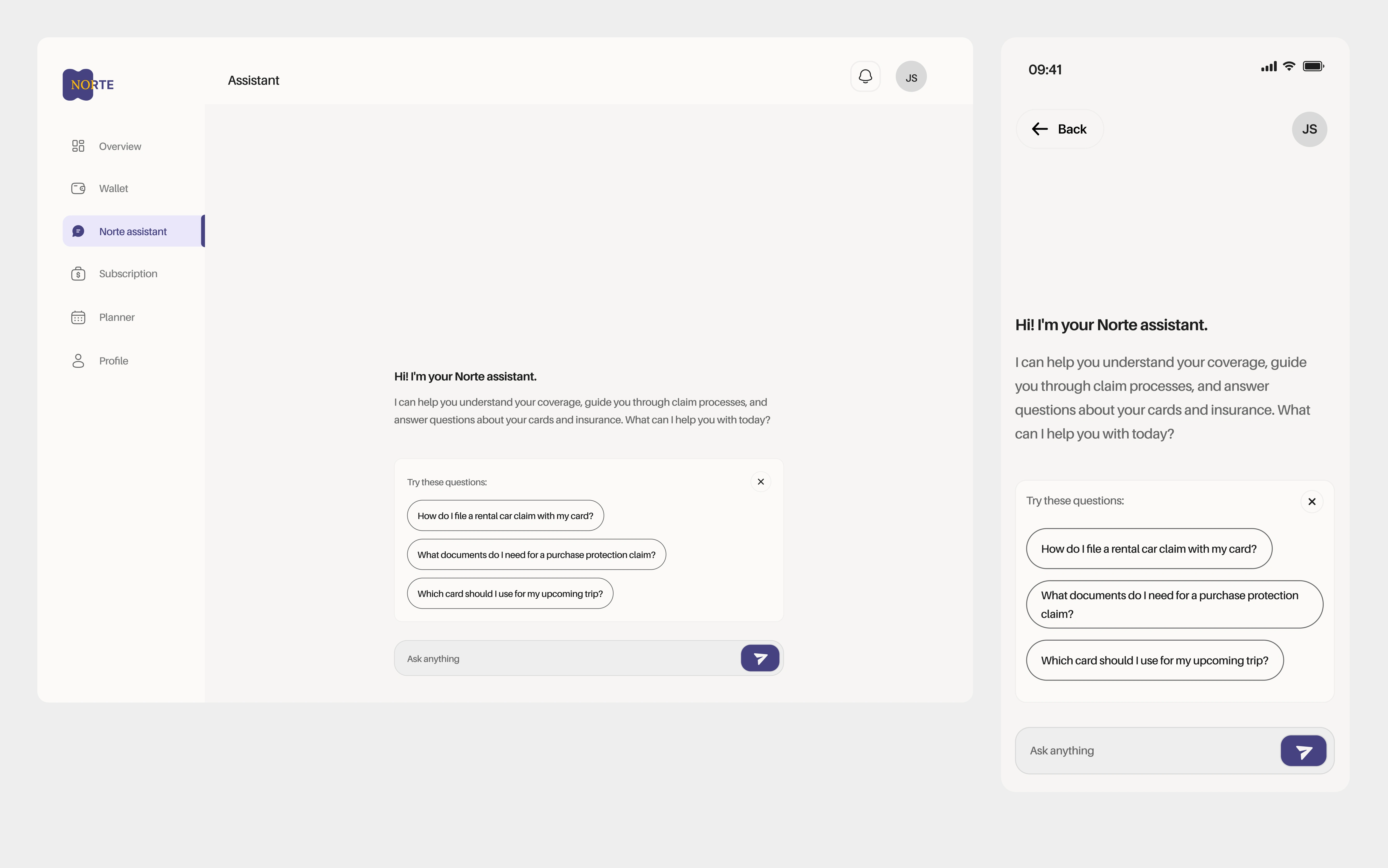Click the Norte logo in sidebar
The height and width of the screenshot is (868, 1388).
[x=88, y=85]
